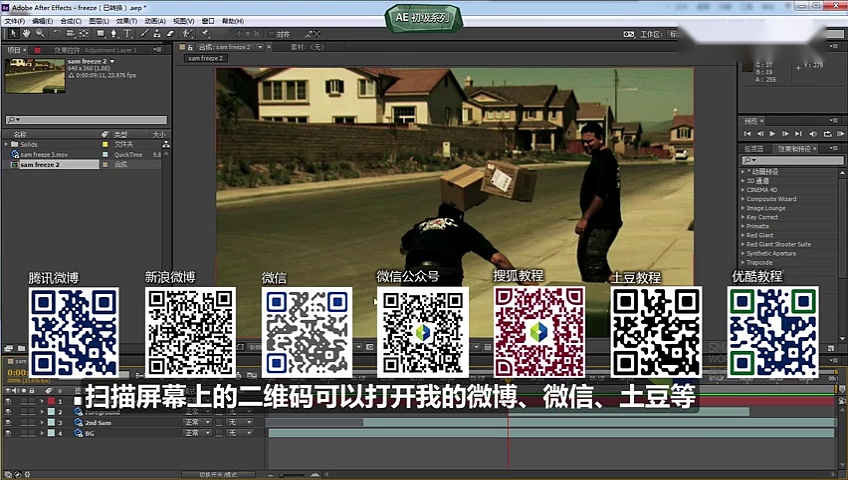Start RAM preview in Preview panel

click(x=840, y=134)
